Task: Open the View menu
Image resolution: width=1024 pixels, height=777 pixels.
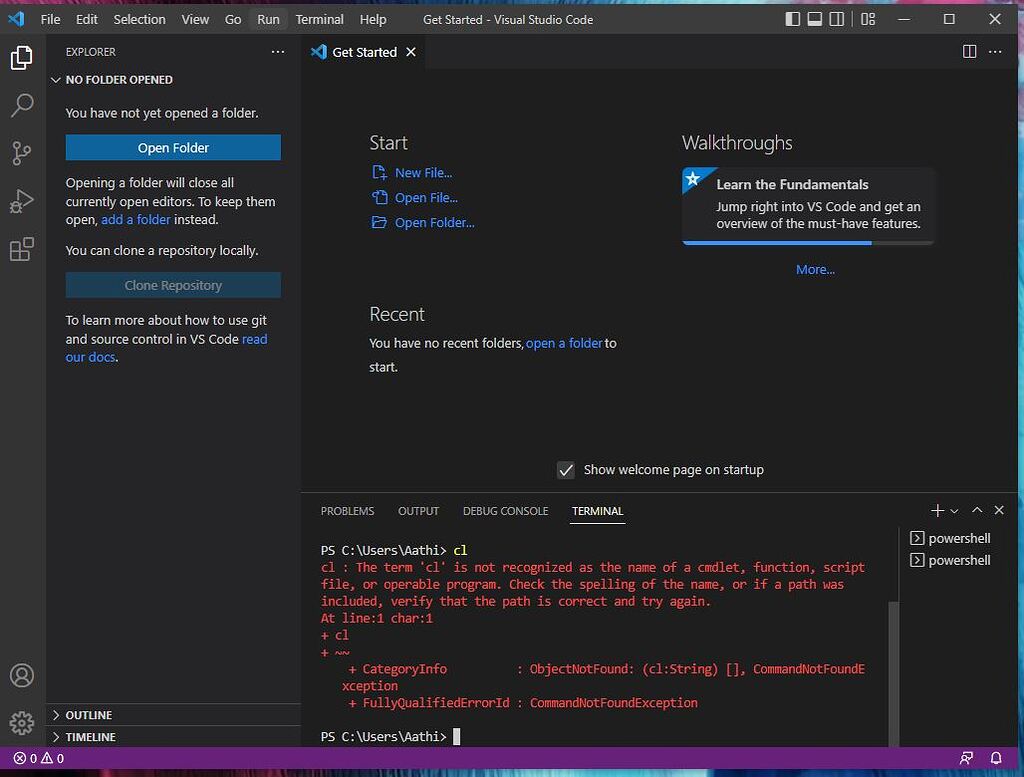Action: pos(195,19)
